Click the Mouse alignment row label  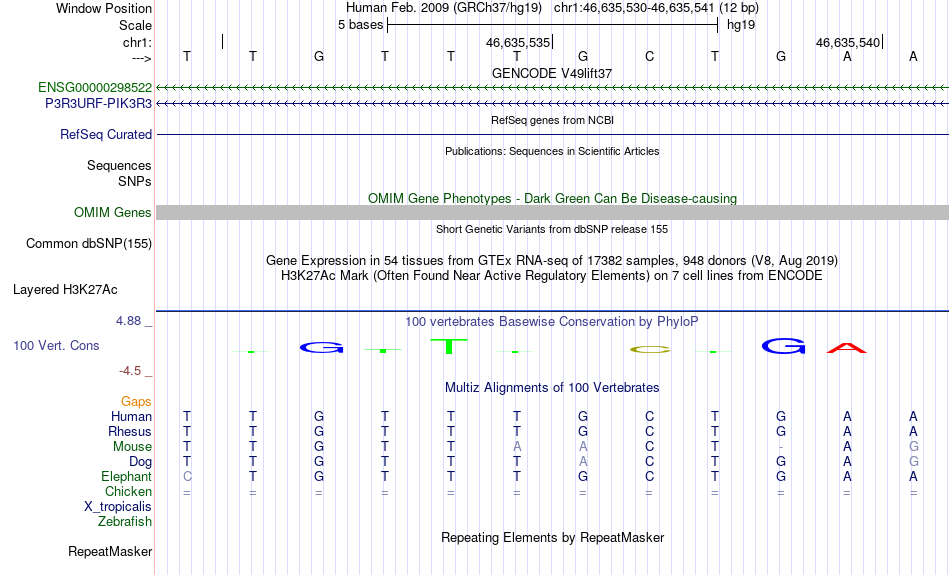click(132, 447)
